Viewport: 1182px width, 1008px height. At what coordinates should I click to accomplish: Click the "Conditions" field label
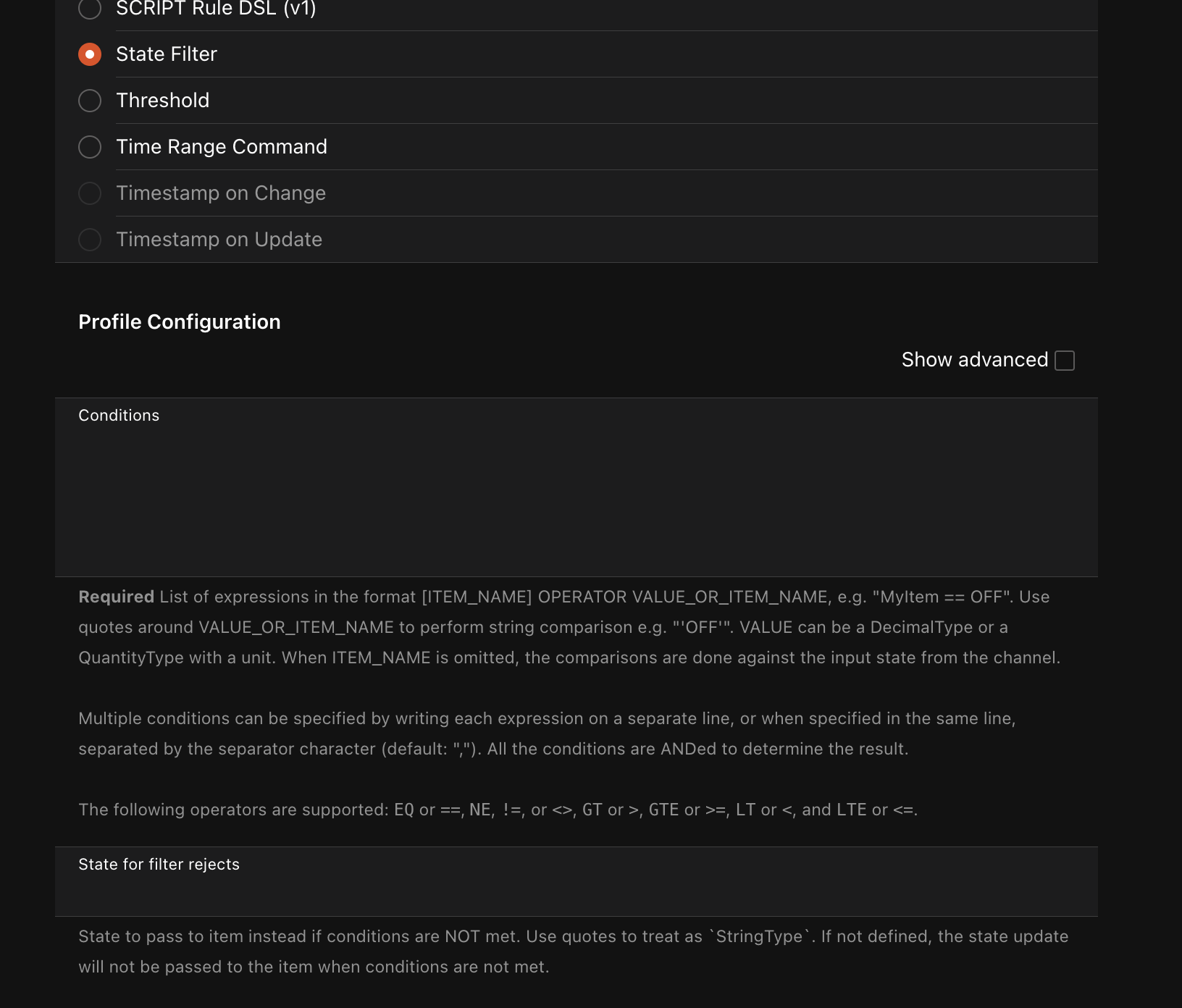pyautogui.click(x=119, y=416)
